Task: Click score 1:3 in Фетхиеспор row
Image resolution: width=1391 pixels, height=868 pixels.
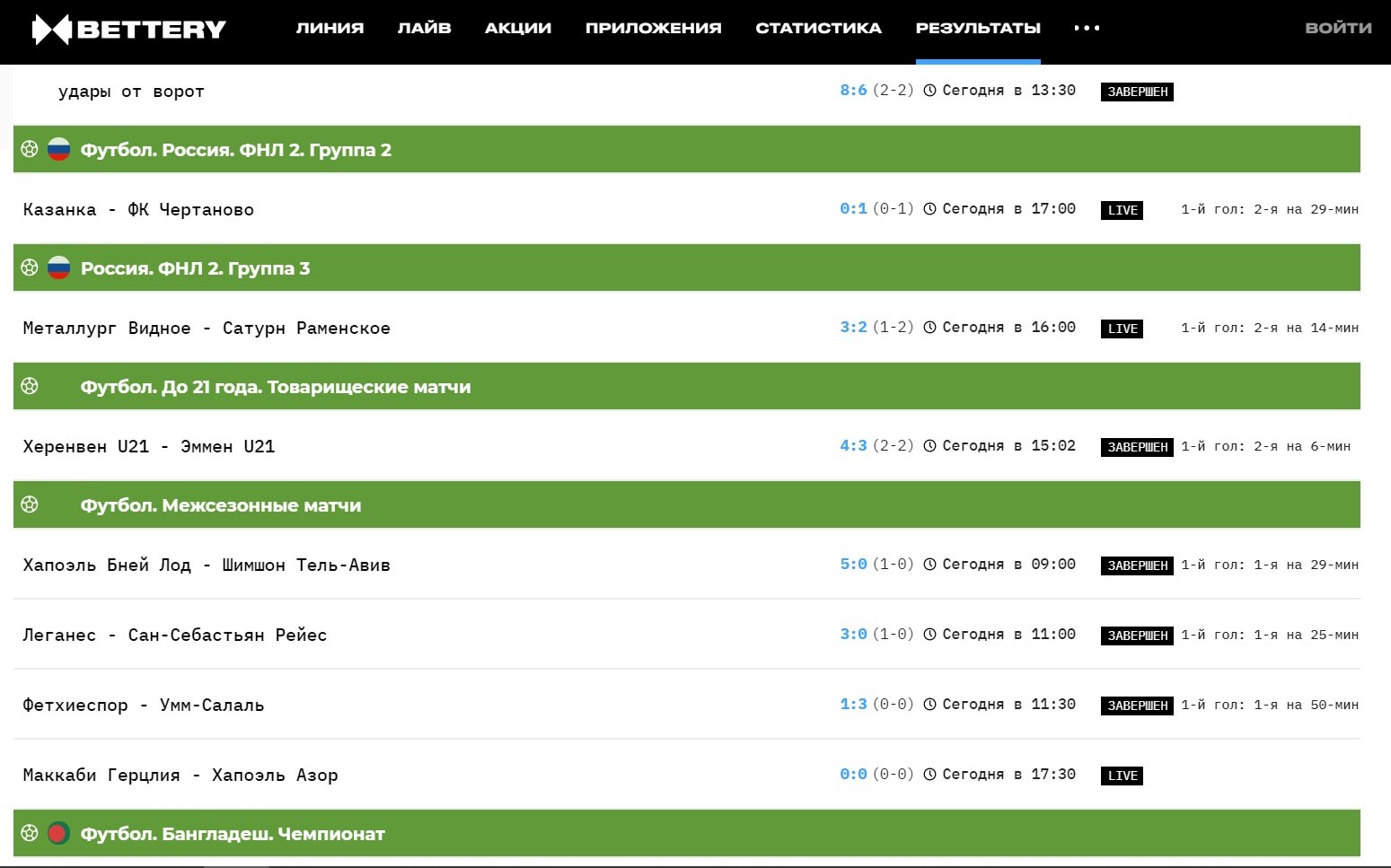Action: (853, 704)
